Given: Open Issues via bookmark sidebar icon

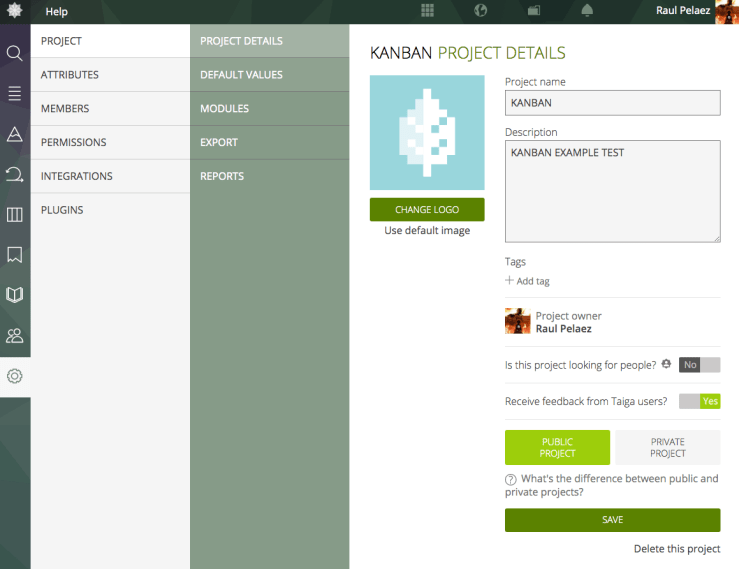Looking at the screenshot, I should (15, 255).
